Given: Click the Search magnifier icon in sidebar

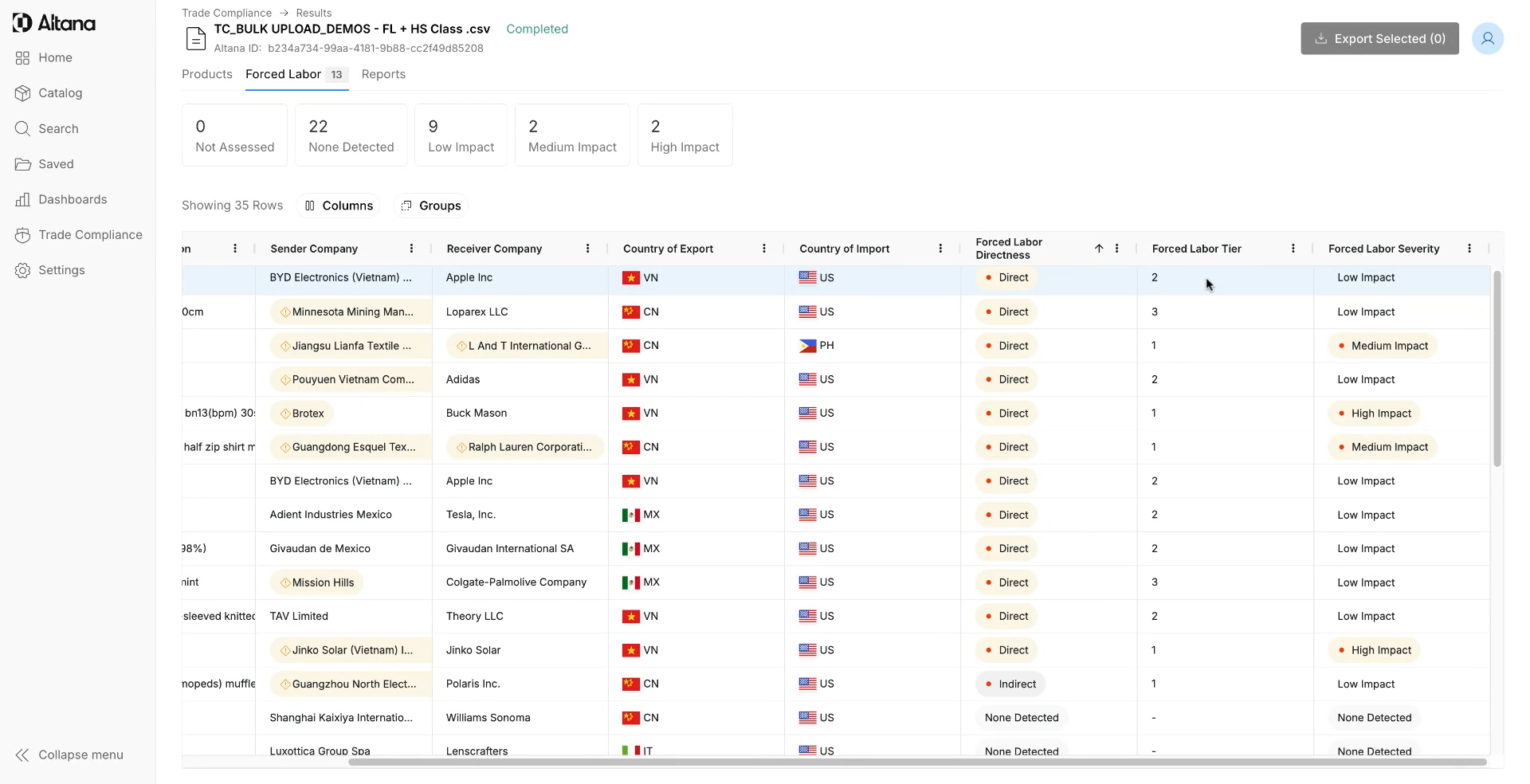Looking at the screenshot, I should pyautogui.click(x=22, y=129).
